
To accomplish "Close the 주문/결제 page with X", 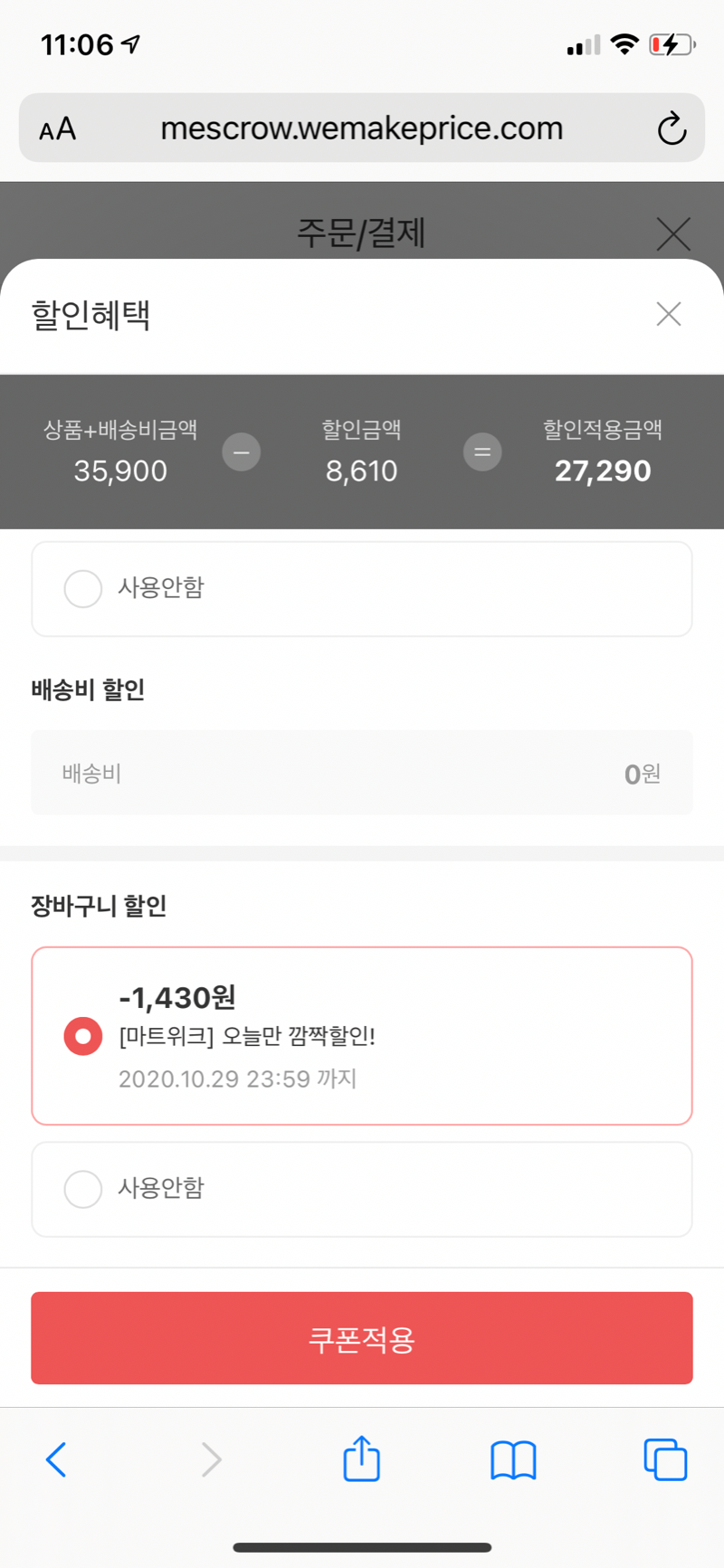I will click(x=673, y=233).
